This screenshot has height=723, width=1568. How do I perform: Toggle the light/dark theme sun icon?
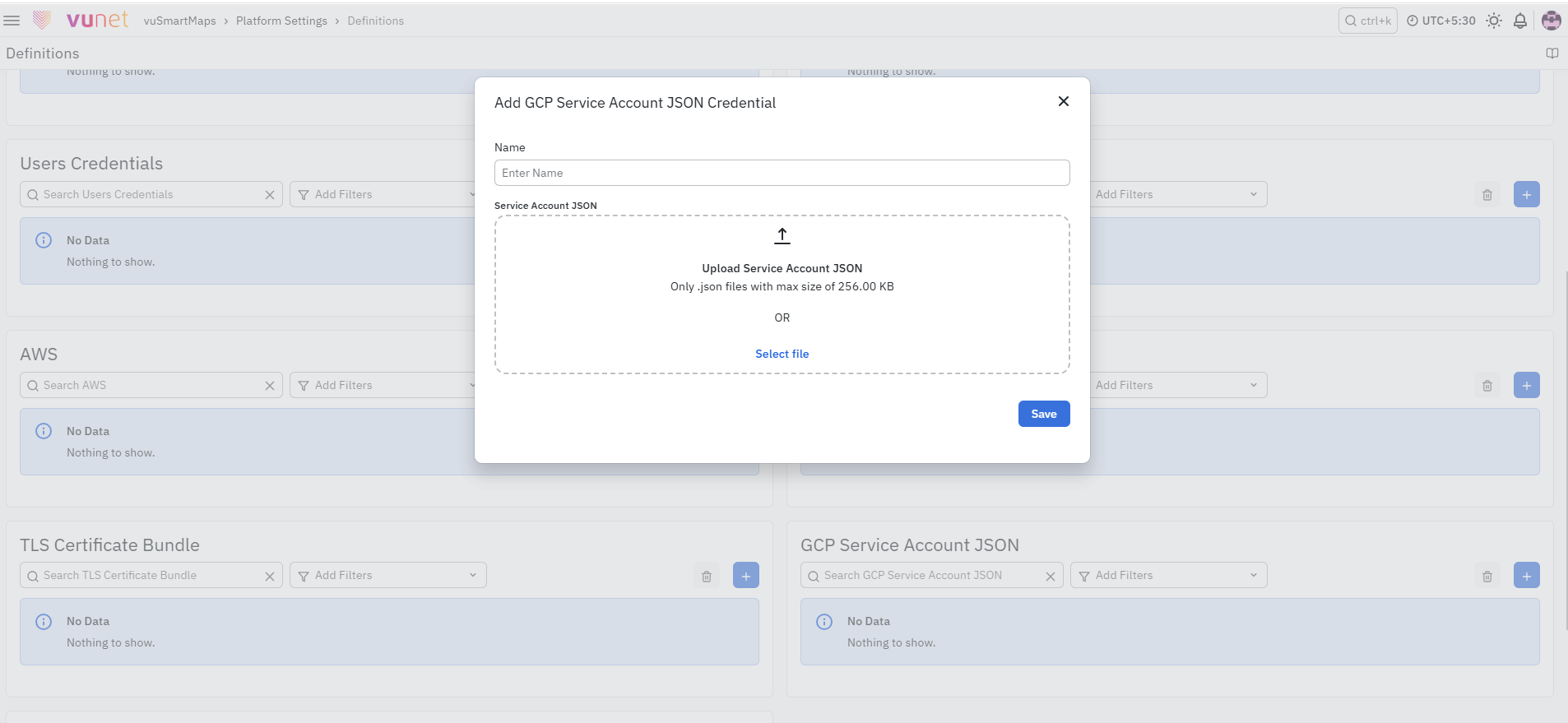click(x=1494, y=21)
